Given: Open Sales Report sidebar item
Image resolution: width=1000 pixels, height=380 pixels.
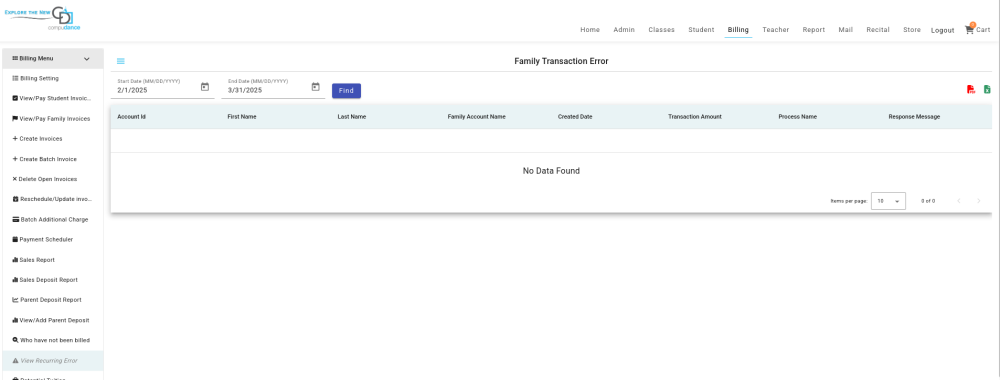Looking at the screenshot, I should 53,260.
